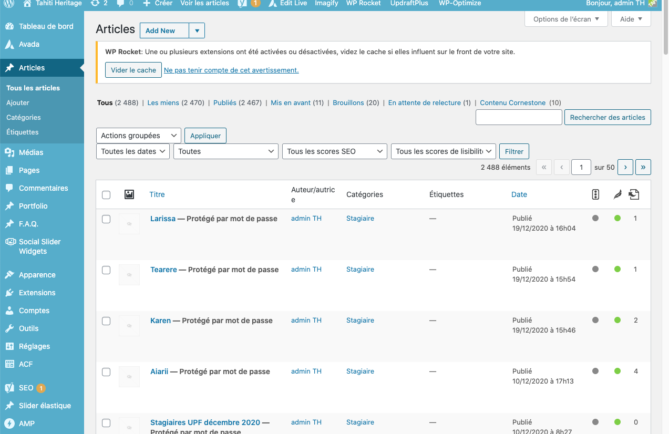Click the article search input field

(518, 117)
